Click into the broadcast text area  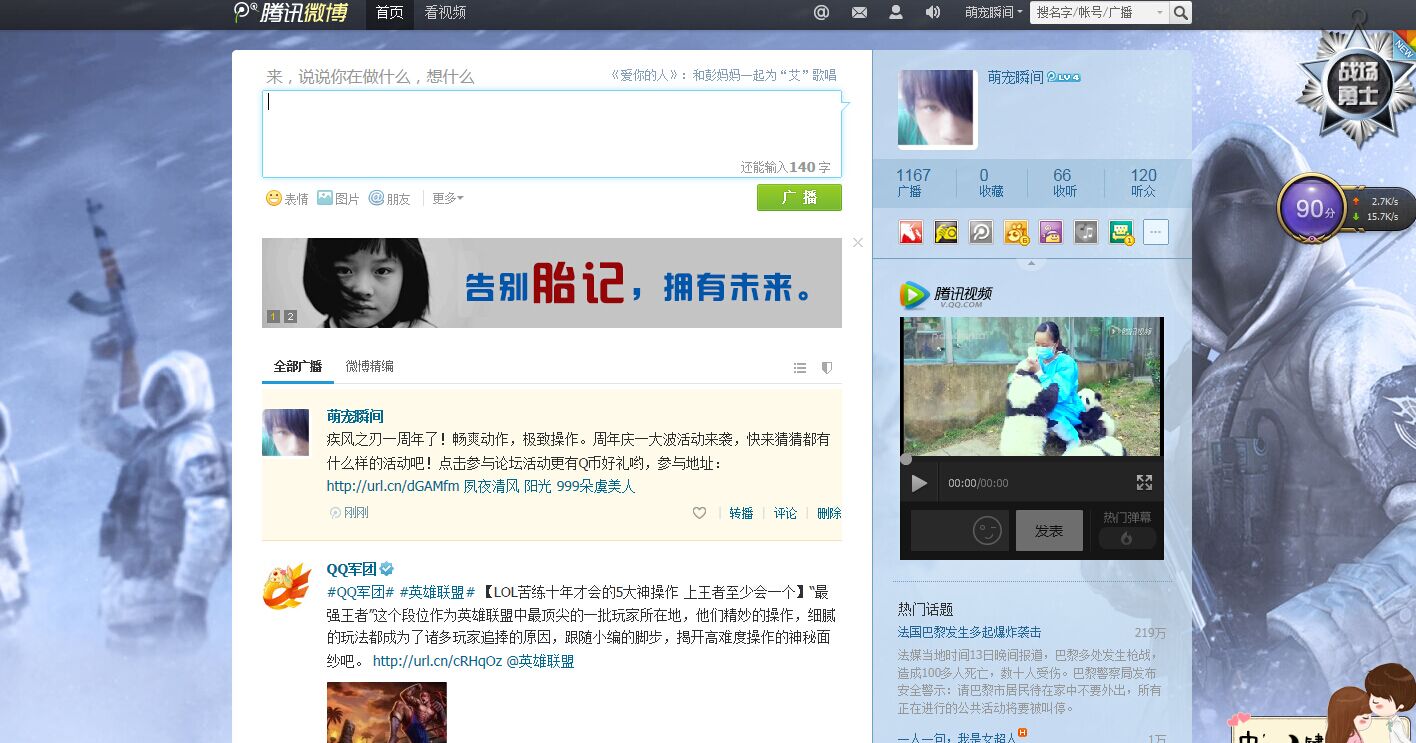point(552,133)
